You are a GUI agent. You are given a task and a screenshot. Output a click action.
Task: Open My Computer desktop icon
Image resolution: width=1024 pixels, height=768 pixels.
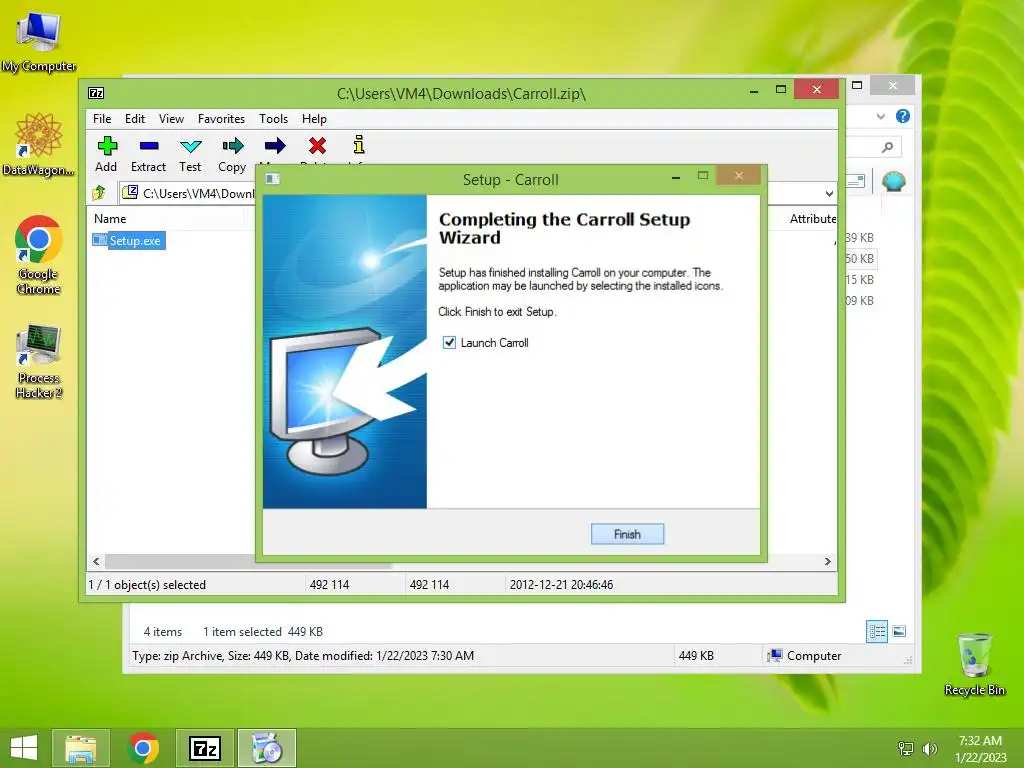click(39, 41)
